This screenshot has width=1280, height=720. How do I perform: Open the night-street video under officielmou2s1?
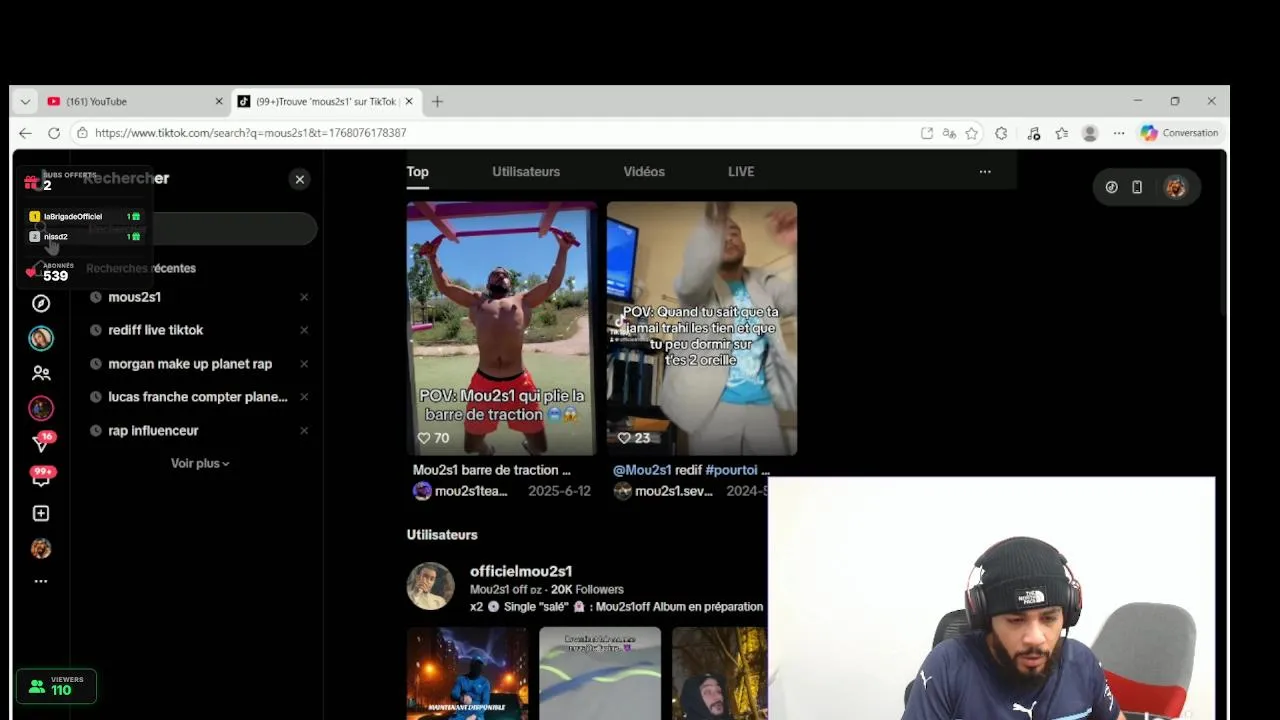click(467, 673)
